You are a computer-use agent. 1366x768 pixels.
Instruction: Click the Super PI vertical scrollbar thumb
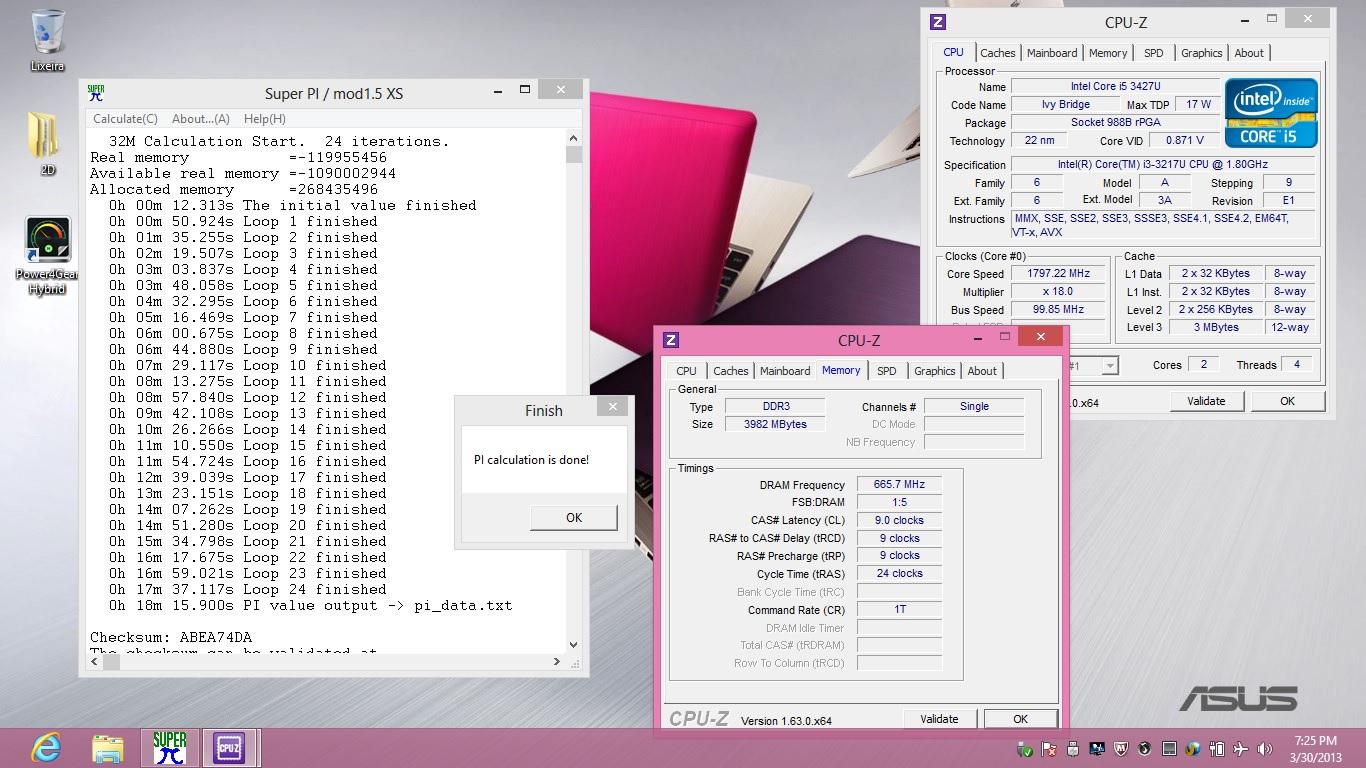574,155
